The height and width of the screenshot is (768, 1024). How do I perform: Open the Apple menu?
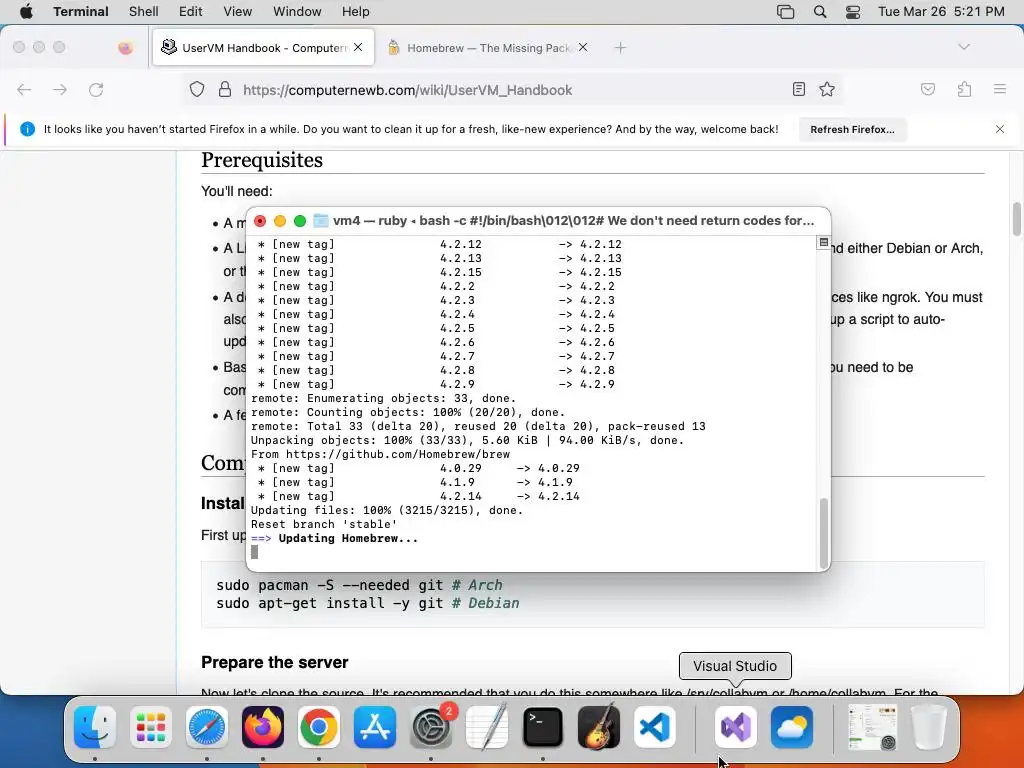(x=26, y=12)
